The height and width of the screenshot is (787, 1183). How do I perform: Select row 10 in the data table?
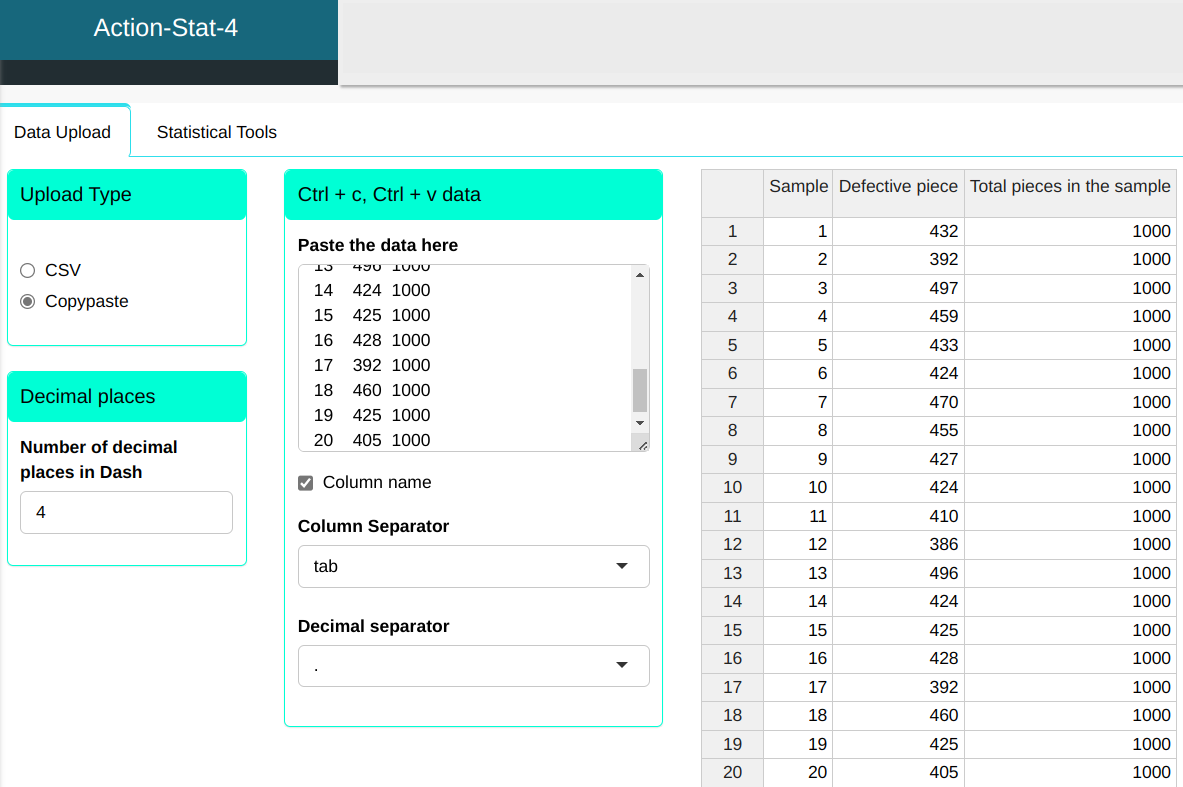pyautogui.click(x=733, y=488)
